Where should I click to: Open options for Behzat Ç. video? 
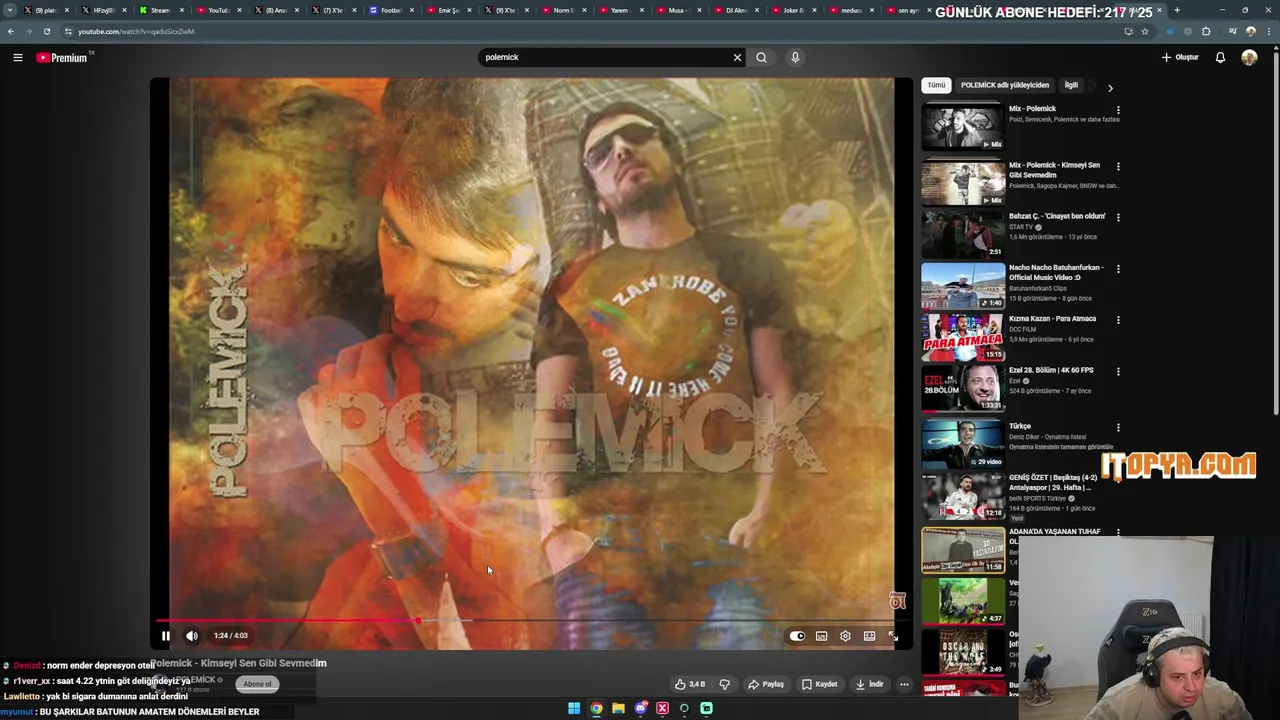(1118, 217)
